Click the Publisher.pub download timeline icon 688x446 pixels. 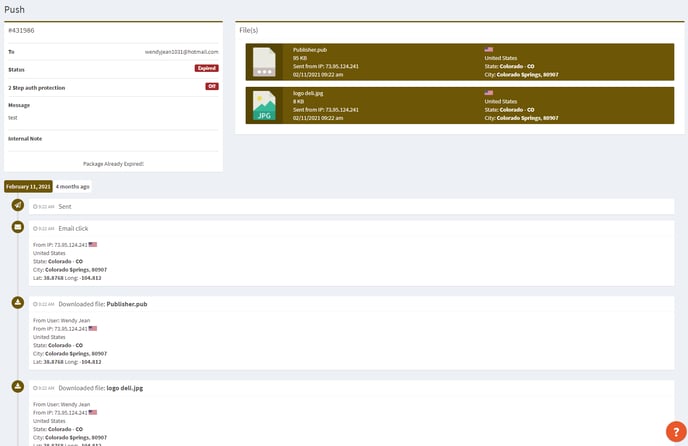(x=18, y=302)
